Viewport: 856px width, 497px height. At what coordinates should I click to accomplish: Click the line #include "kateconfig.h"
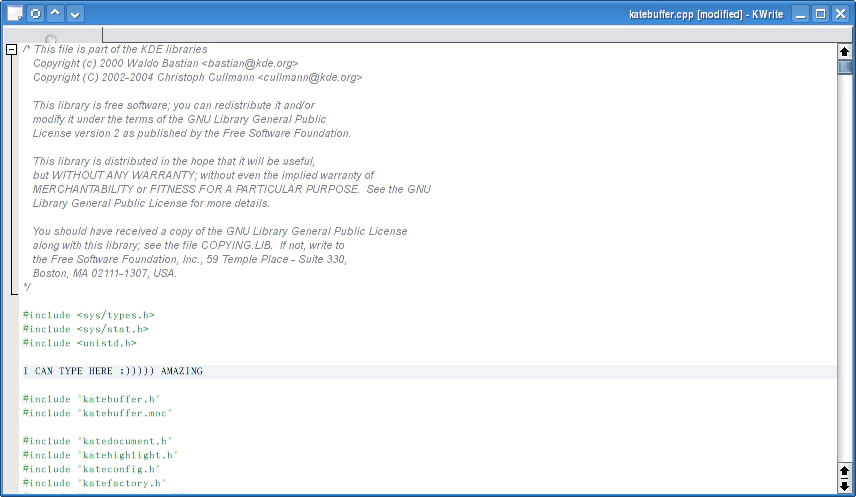click(x=92, y=470)
